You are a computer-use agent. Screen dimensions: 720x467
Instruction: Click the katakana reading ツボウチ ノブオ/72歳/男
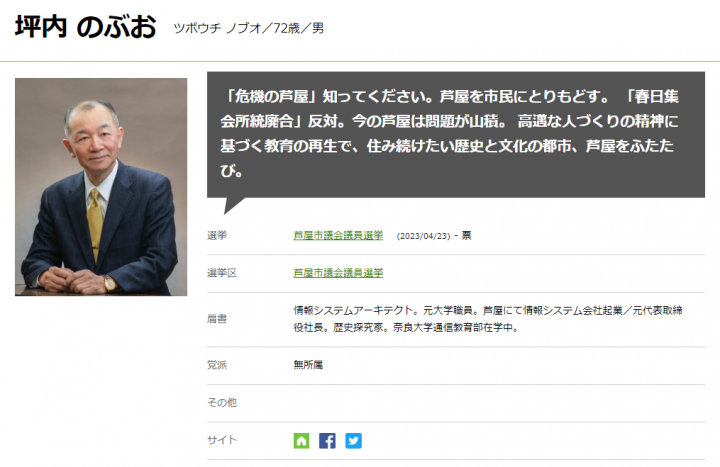(x=248, y=28)
